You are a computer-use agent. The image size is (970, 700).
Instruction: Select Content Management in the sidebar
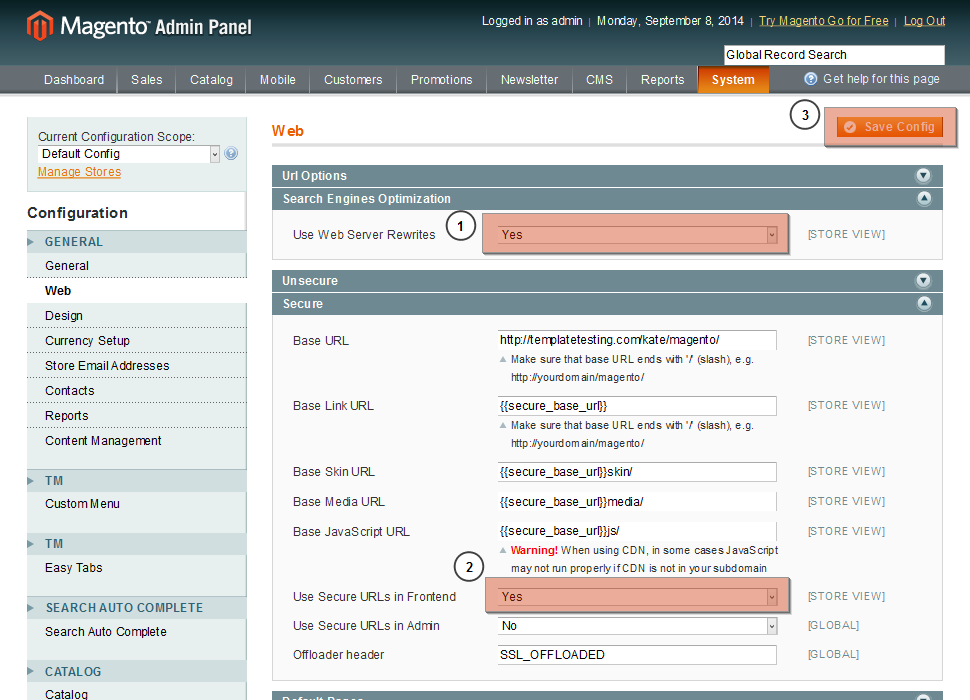click(x=137, y=441)
